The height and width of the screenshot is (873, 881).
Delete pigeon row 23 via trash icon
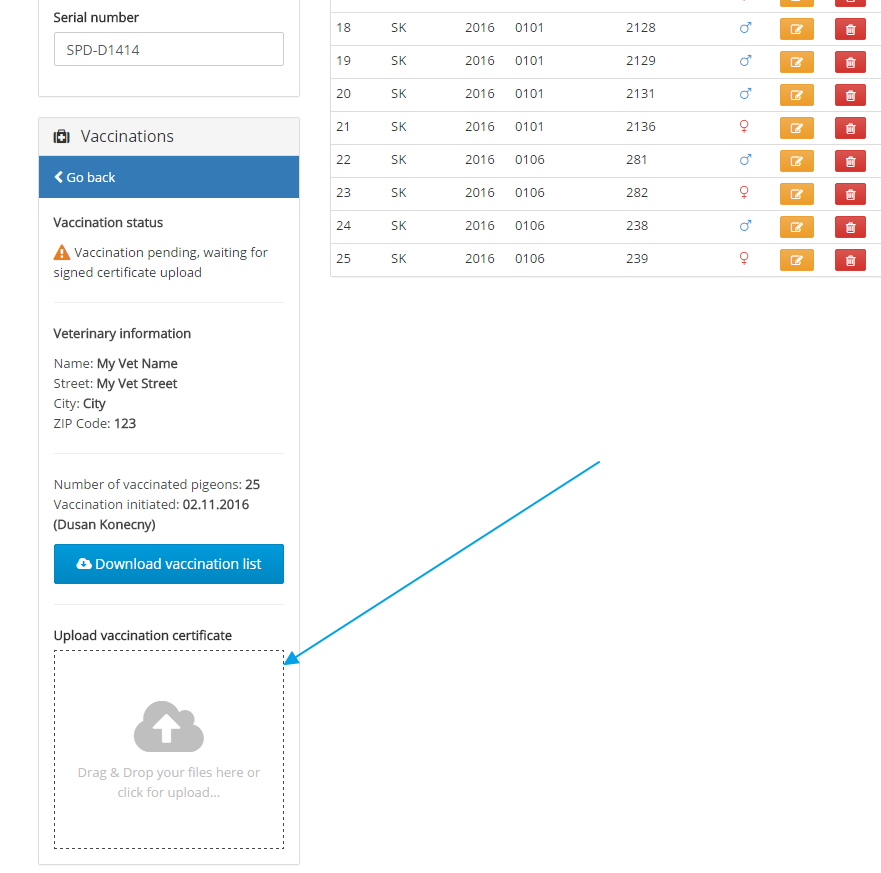[850, 194]
